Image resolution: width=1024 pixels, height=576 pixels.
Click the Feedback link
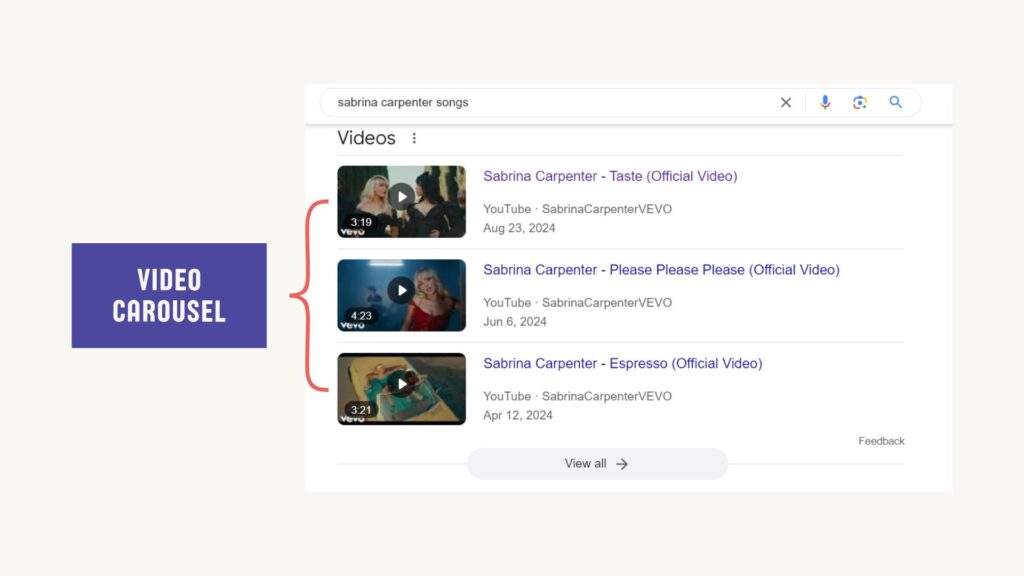[x=881, y=441]
